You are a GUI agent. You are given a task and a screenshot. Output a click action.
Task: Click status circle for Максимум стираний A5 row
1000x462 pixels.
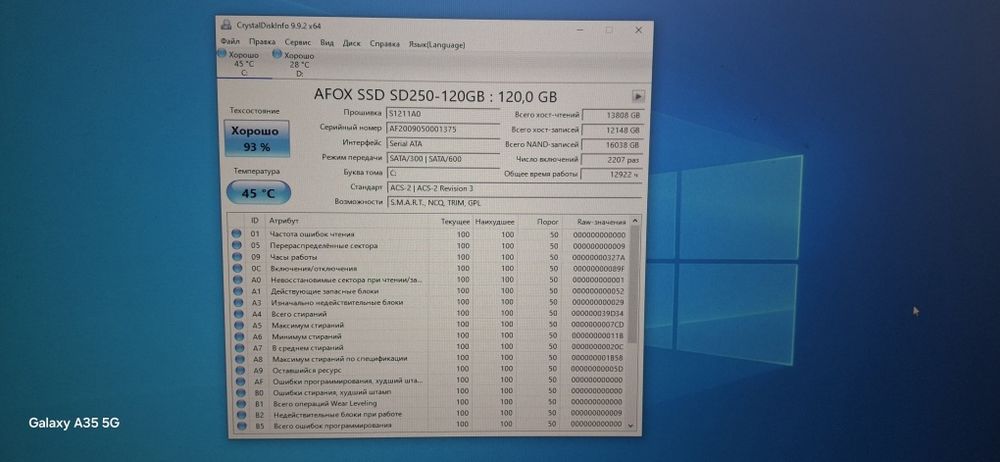[x=239, y=325]
